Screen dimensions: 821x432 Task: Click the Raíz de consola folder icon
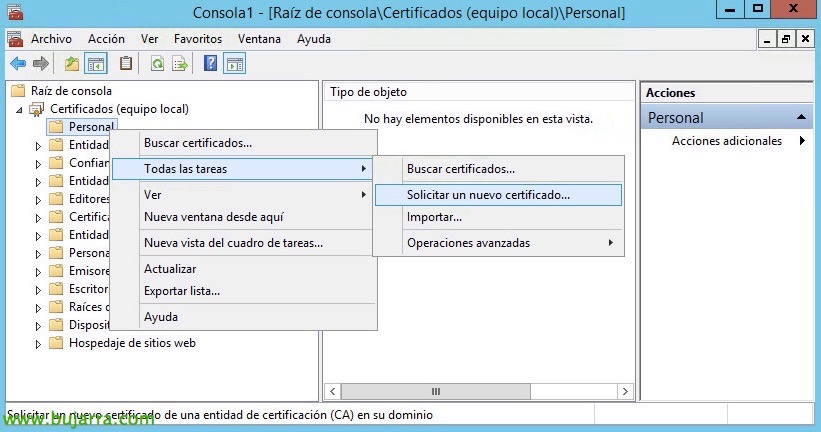[x=18, y=91]
